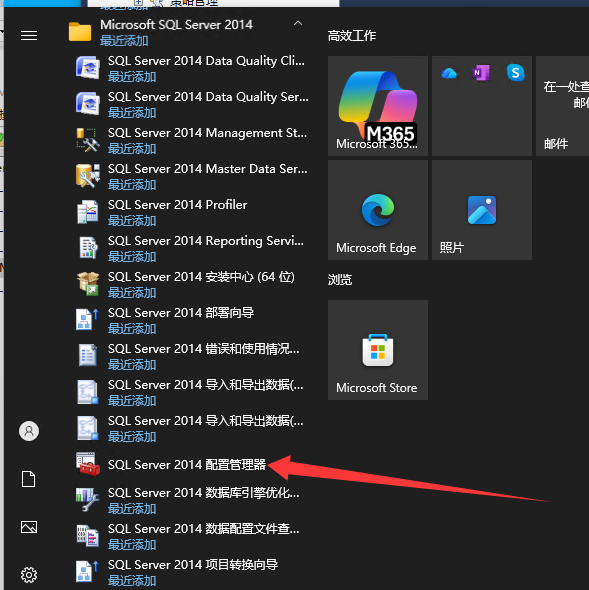Click the OneDrive icon in tile group

[449, 73]
